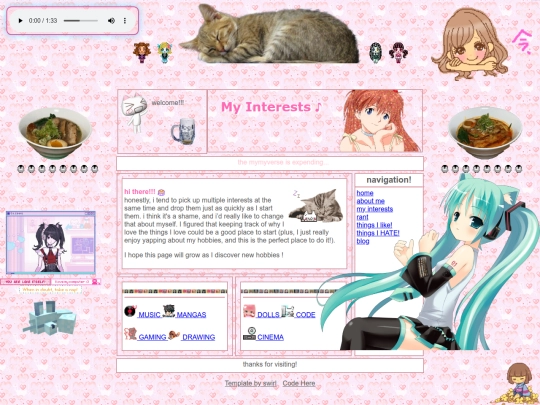Screen dimensions: 540x405
Task: Open the MANGAS interest link
Action: pos(191,315)
